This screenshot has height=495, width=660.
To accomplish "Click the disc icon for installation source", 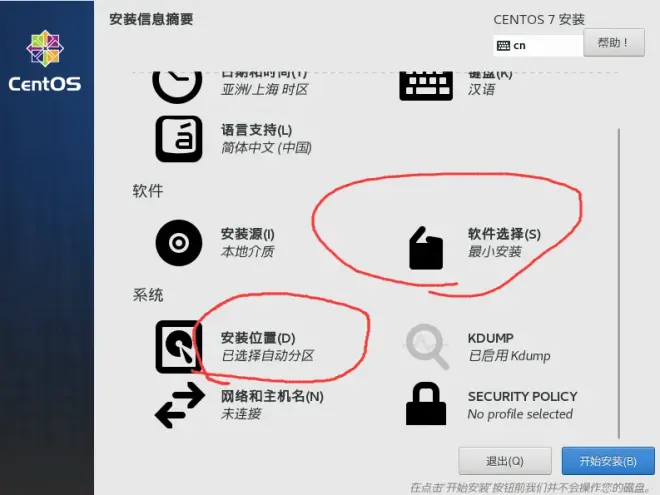I will pyautogui.click(x=179, y=243).
